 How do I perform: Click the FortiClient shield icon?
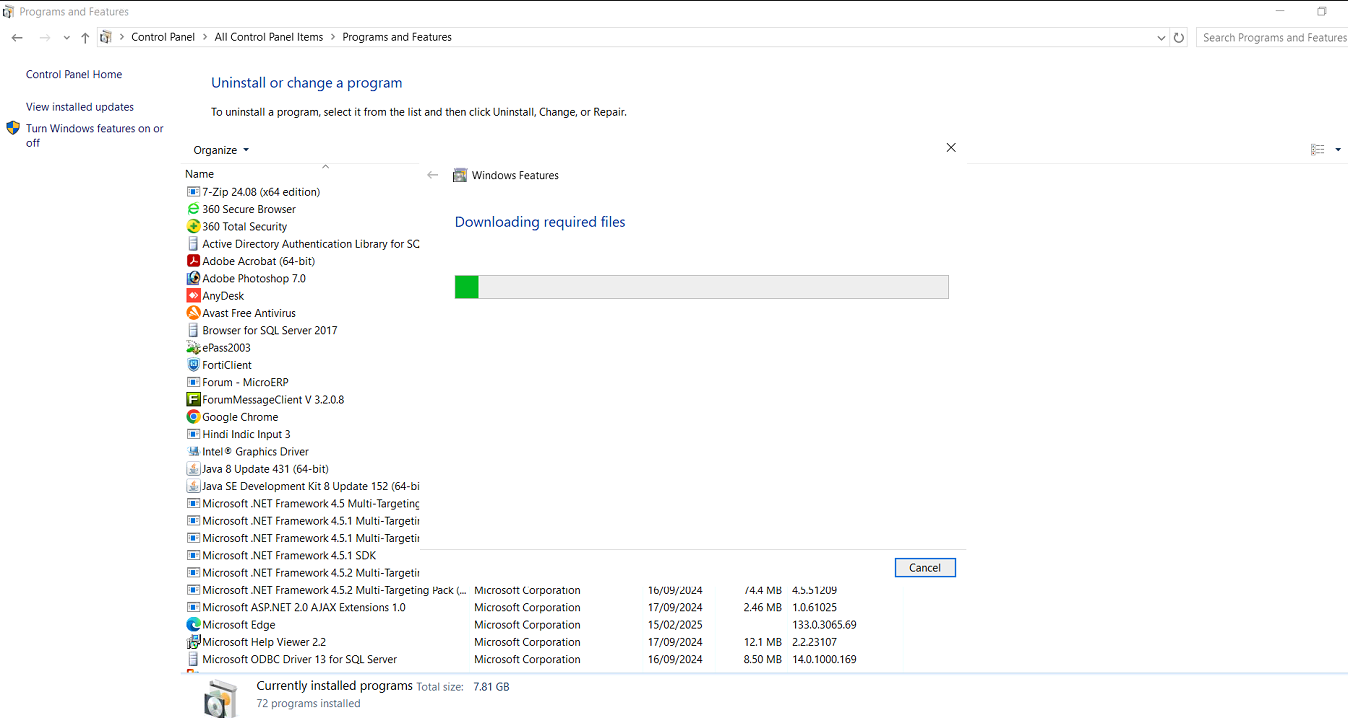[193, 365]
